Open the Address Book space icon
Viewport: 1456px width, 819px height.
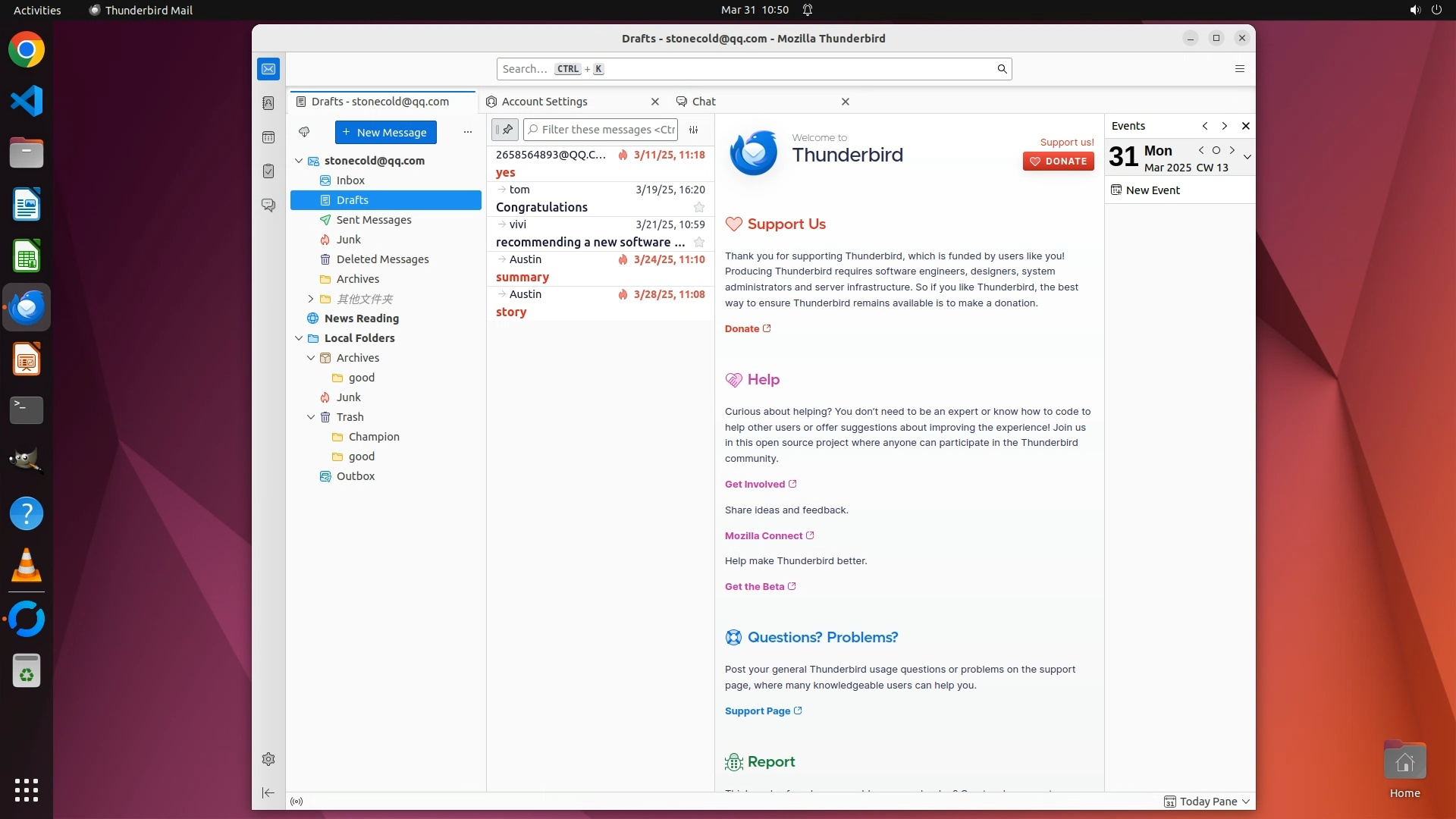pyautogui.click(x=268, y=103)
